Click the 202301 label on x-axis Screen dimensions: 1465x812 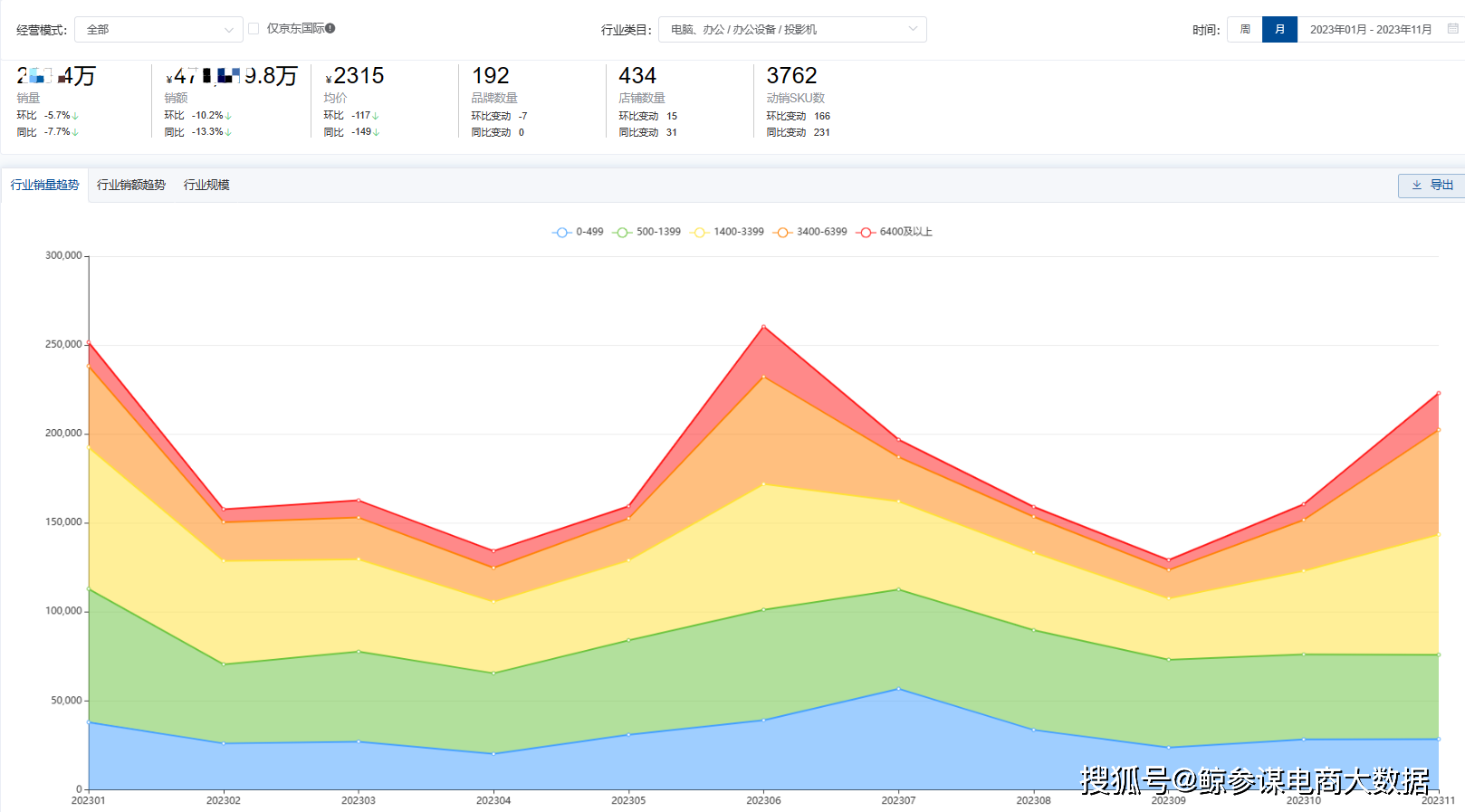89,800
